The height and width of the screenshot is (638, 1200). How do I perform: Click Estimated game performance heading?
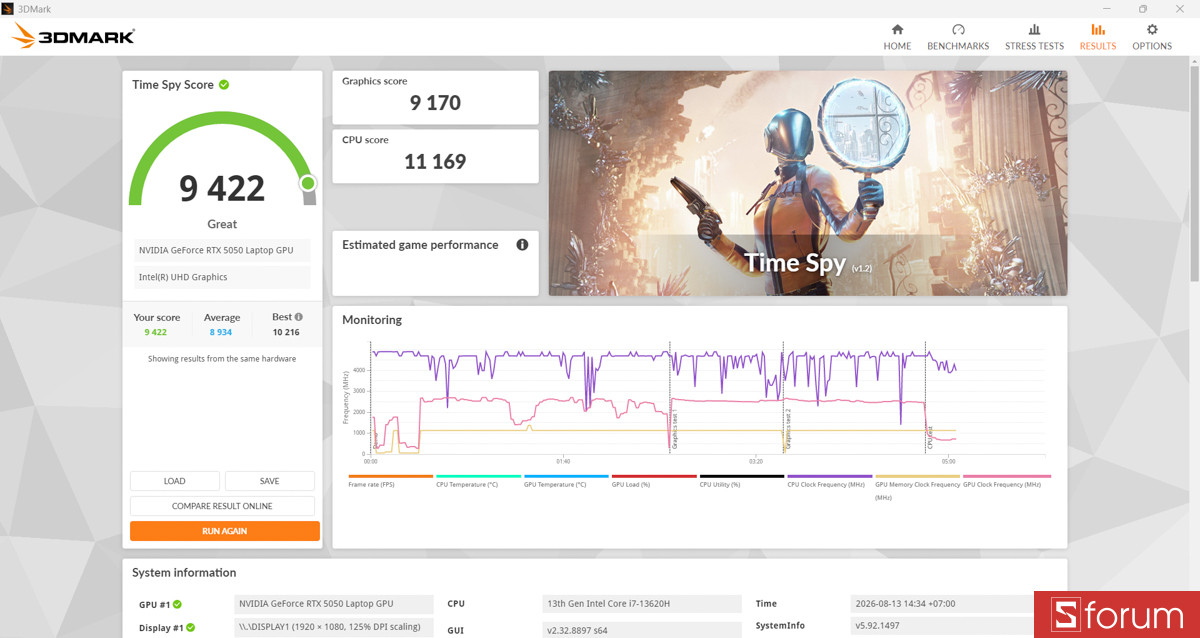[x=420, y=245]
